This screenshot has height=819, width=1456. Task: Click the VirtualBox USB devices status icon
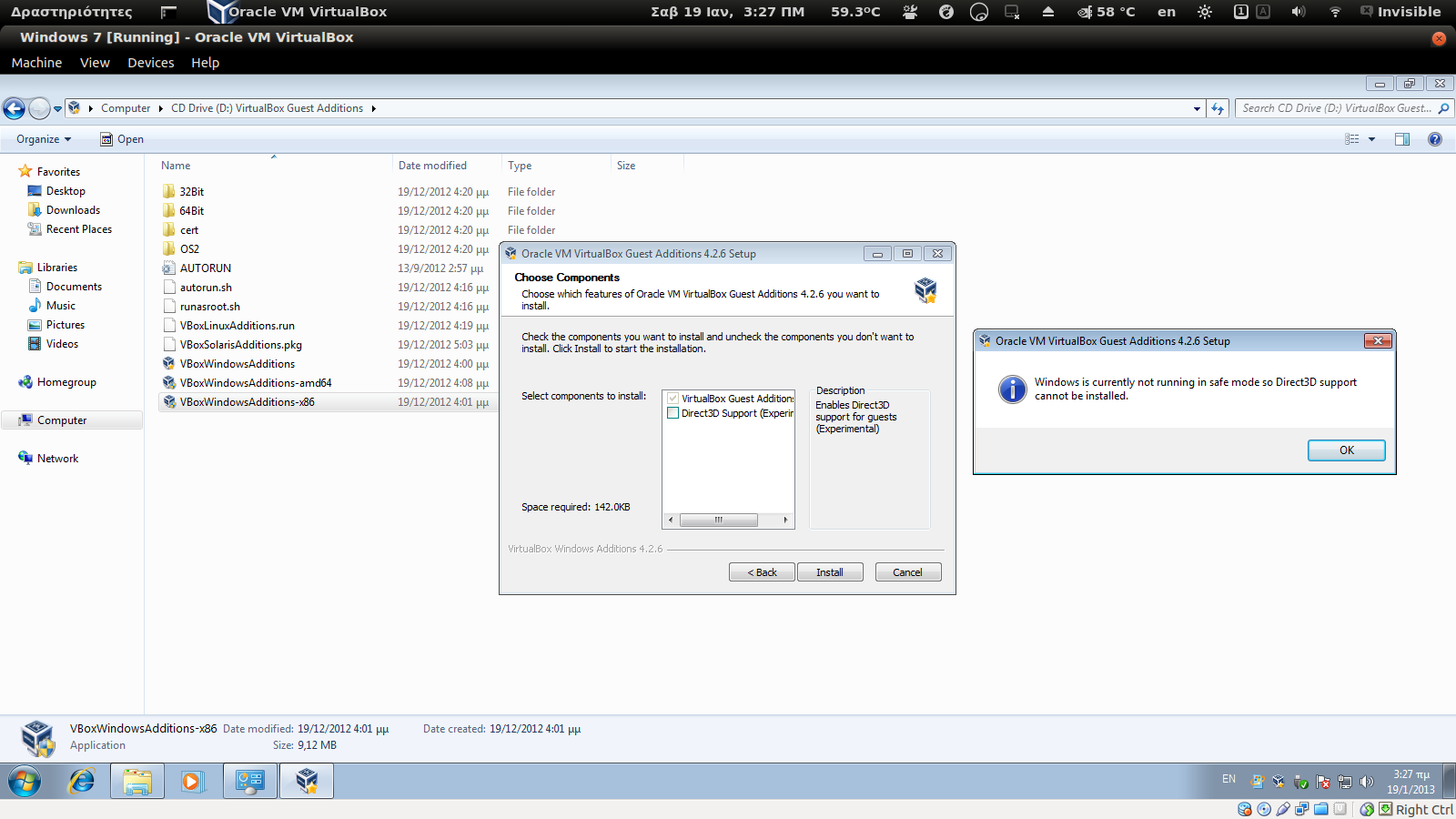click(x=1283, y=809)
